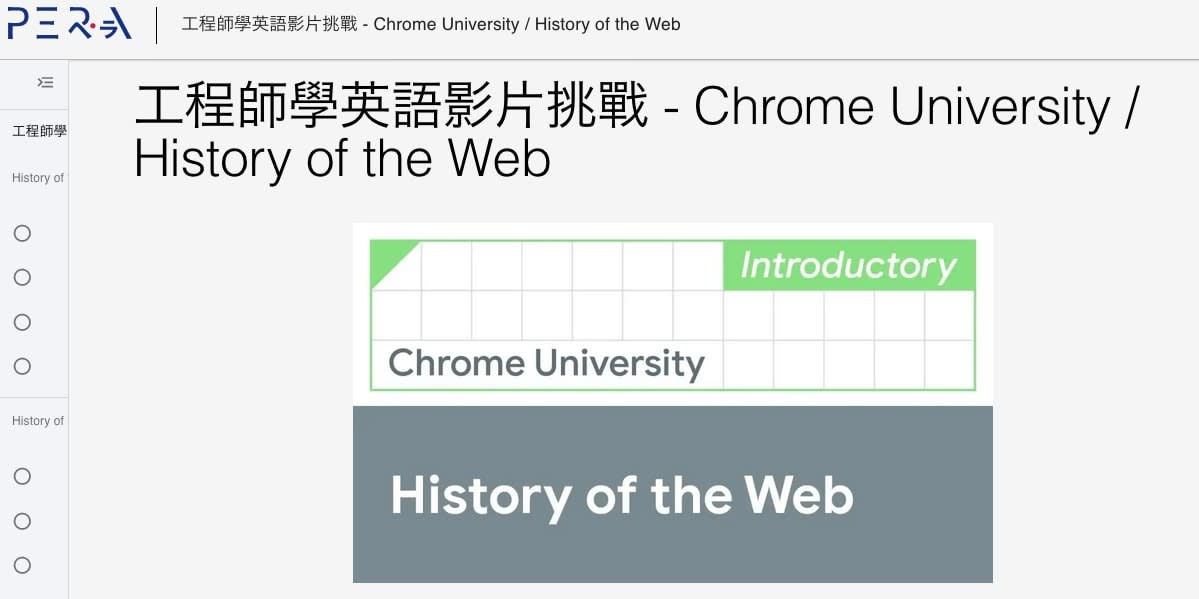Screen dimensions: 1199x599
Task: Toggle the third lesson circle in sidebar
Action: (x=21, y=322)
